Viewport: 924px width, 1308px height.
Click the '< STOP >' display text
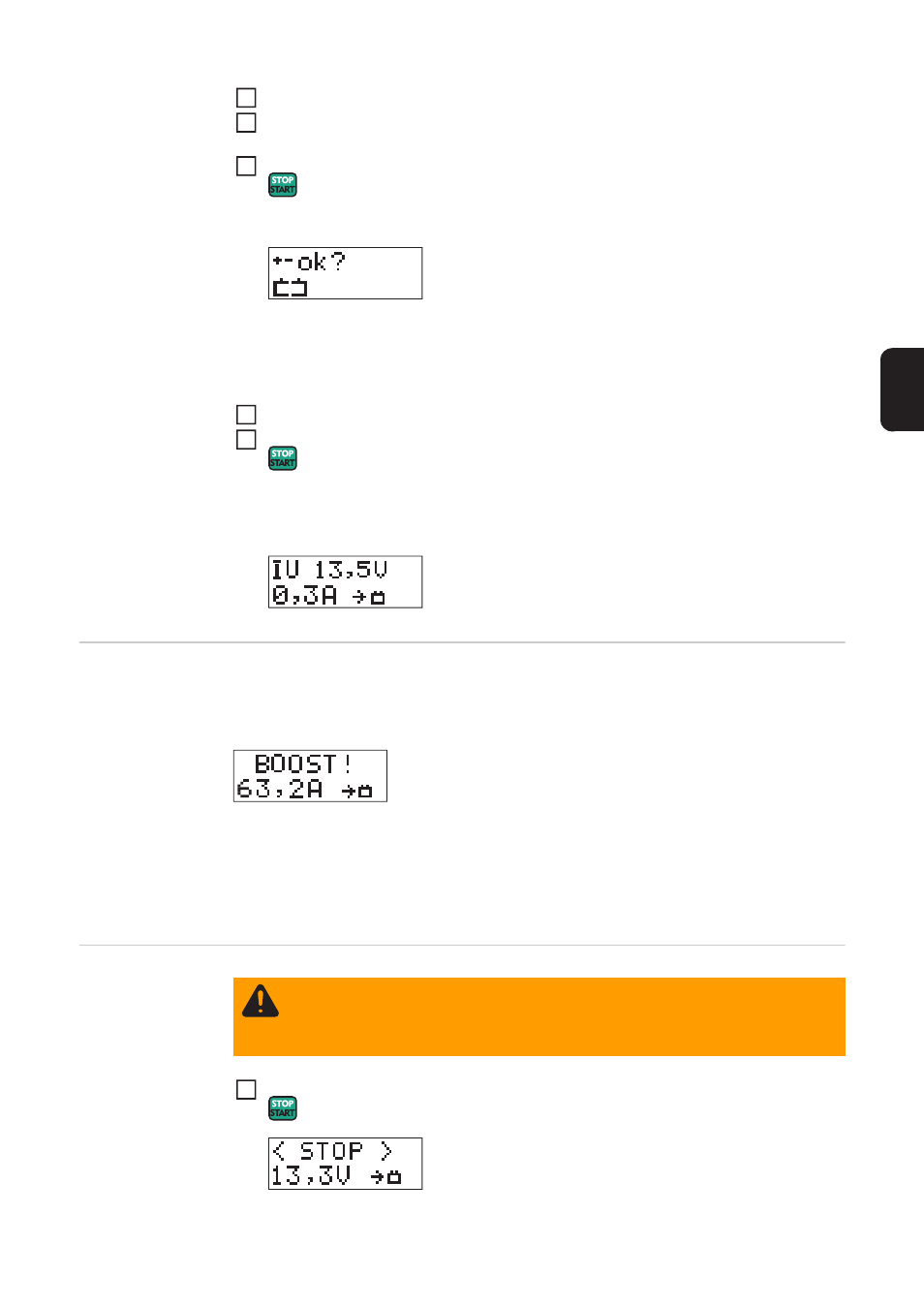332,1151
